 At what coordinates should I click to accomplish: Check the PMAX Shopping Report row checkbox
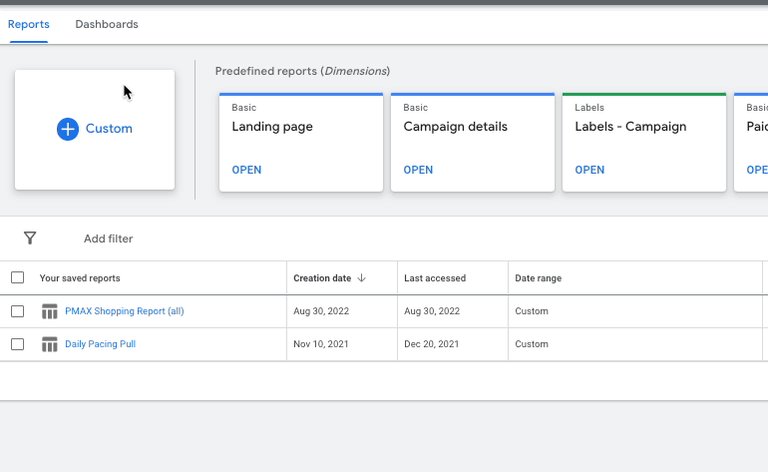pyautogui.click(x=18, y=311)
